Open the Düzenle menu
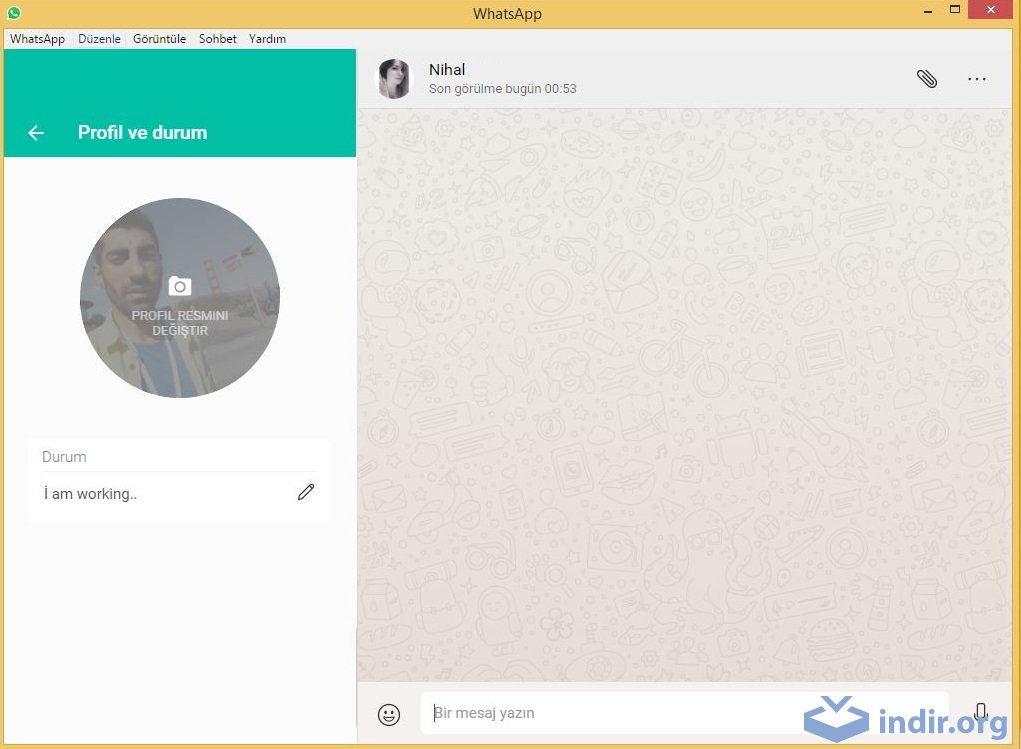The width and height of the screenshot is (1021, 749). tap(99, 39)
